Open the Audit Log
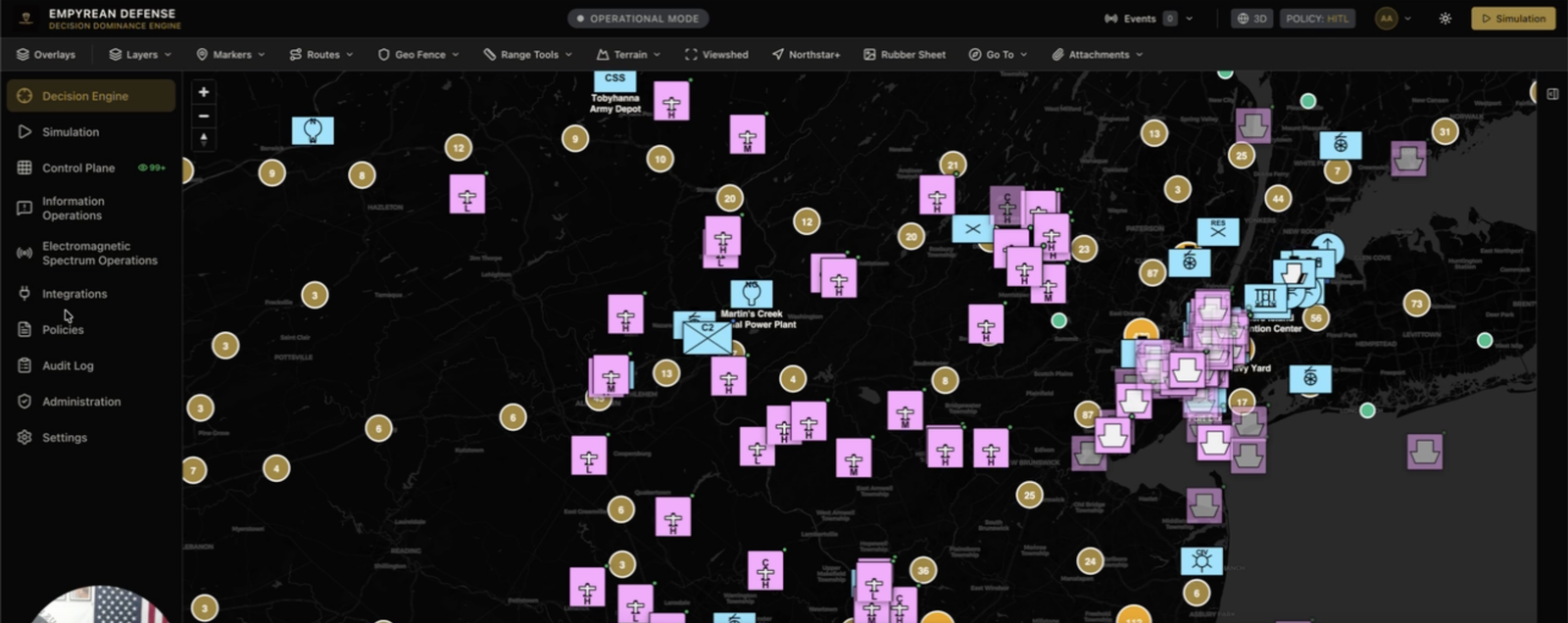 (68, 366)
